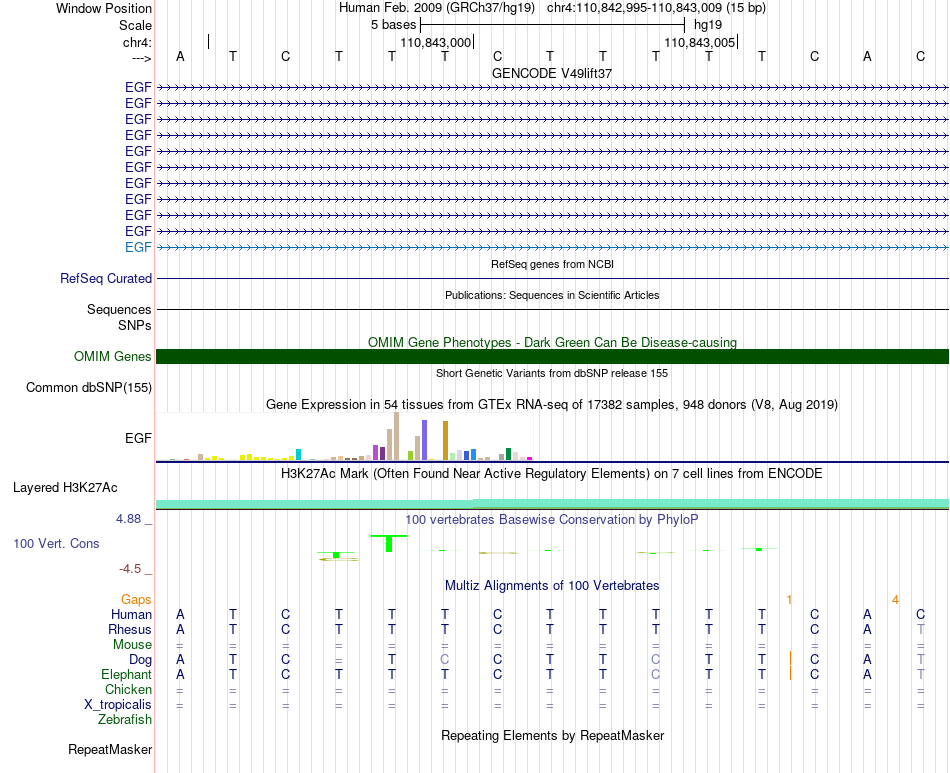This screenshot has width=950, height=773.
Task: Click the Scale track label
Action: tap(135, 25)
